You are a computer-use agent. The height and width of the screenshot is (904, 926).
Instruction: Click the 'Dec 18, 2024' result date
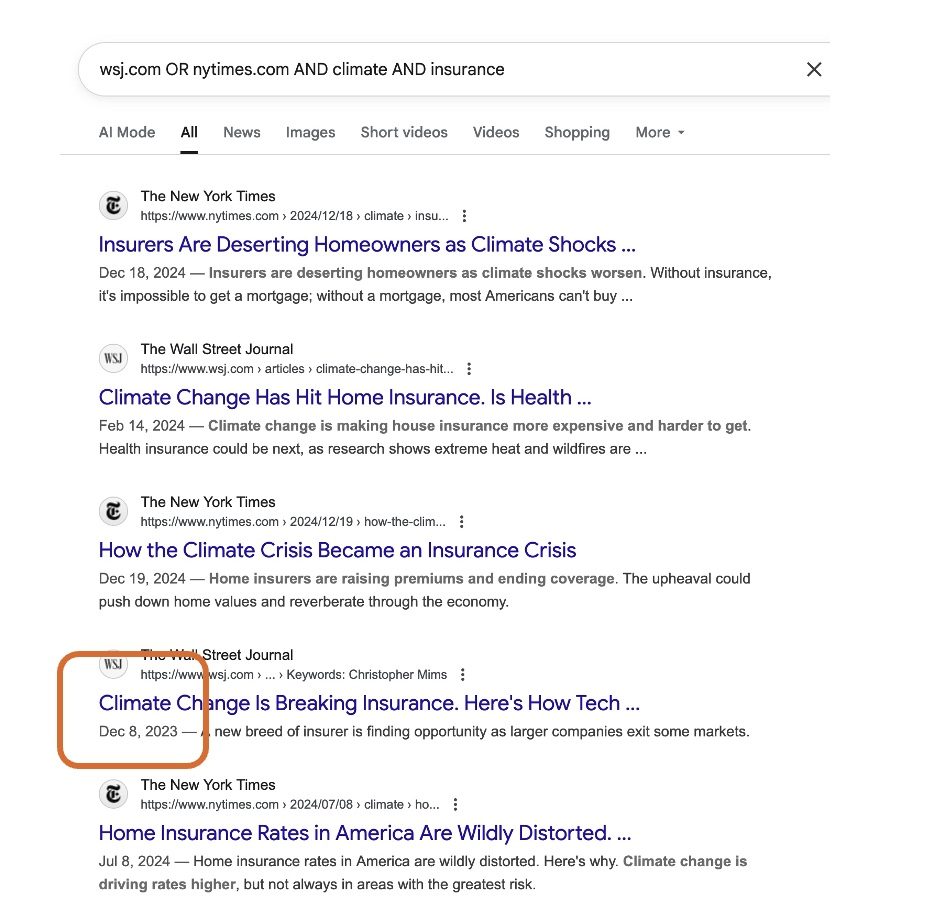pos(142,273)
